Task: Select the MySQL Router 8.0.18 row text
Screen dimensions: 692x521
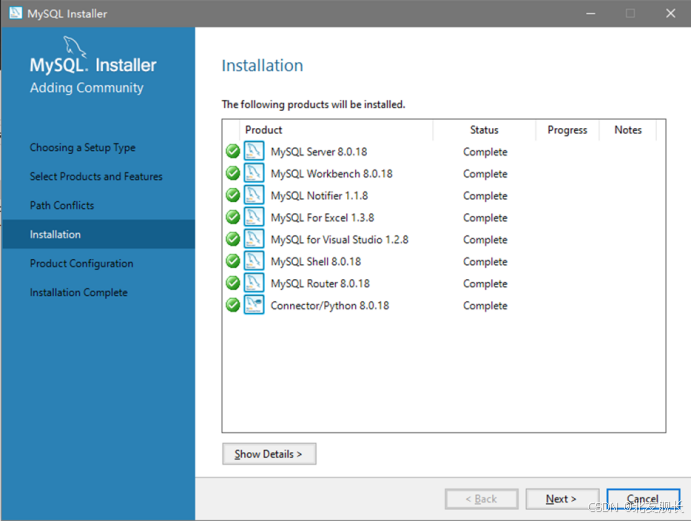Action: (320, 284)
